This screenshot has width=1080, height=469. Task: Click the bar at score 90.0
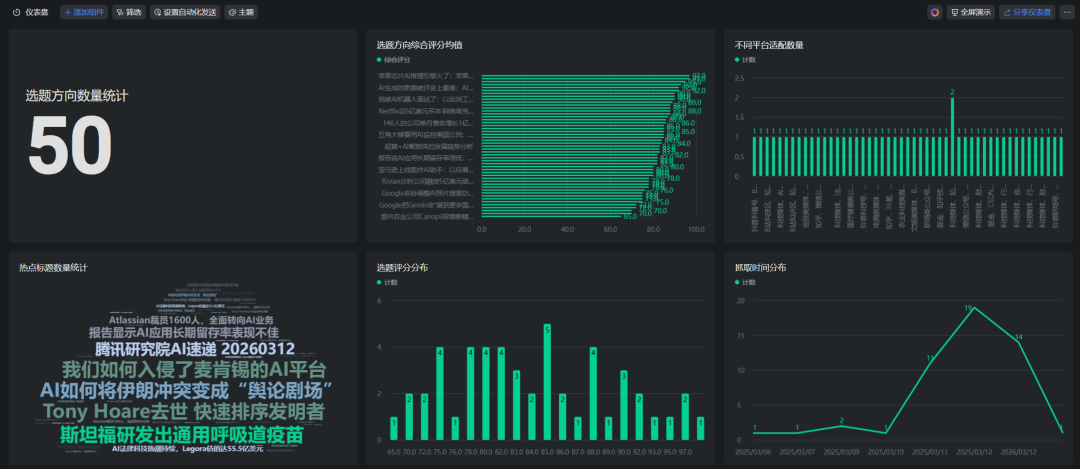pyautogui.click(x=624, y=406)
